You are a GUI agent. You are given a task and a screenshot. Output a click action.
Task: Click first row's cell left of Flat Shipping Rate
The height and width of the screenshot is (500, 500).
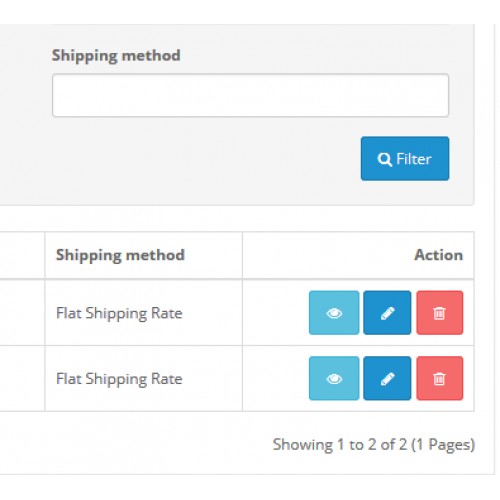point(22,313)
